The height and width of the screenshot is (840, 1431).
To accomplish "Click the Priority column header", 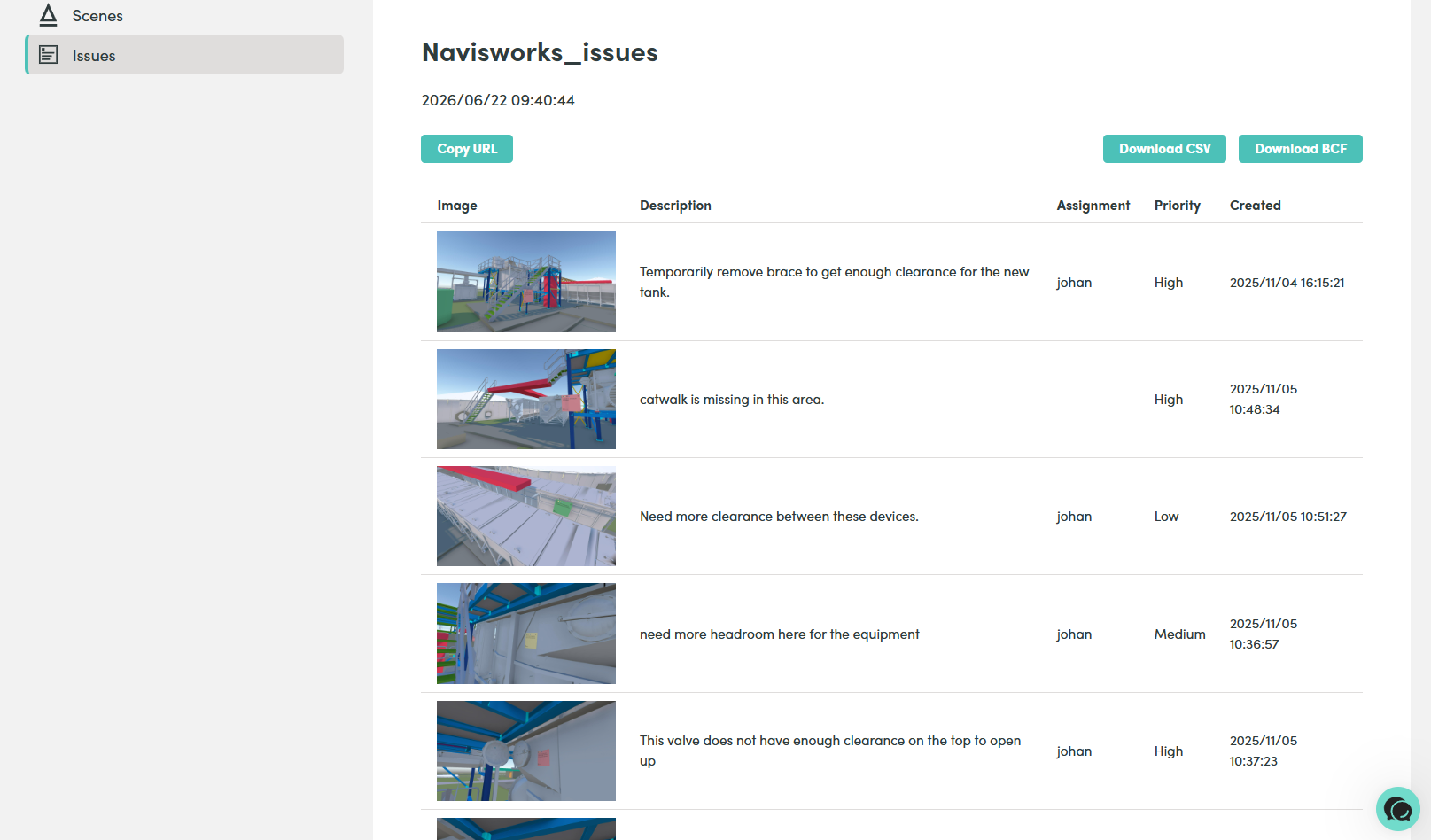I will click(1178, 206).
